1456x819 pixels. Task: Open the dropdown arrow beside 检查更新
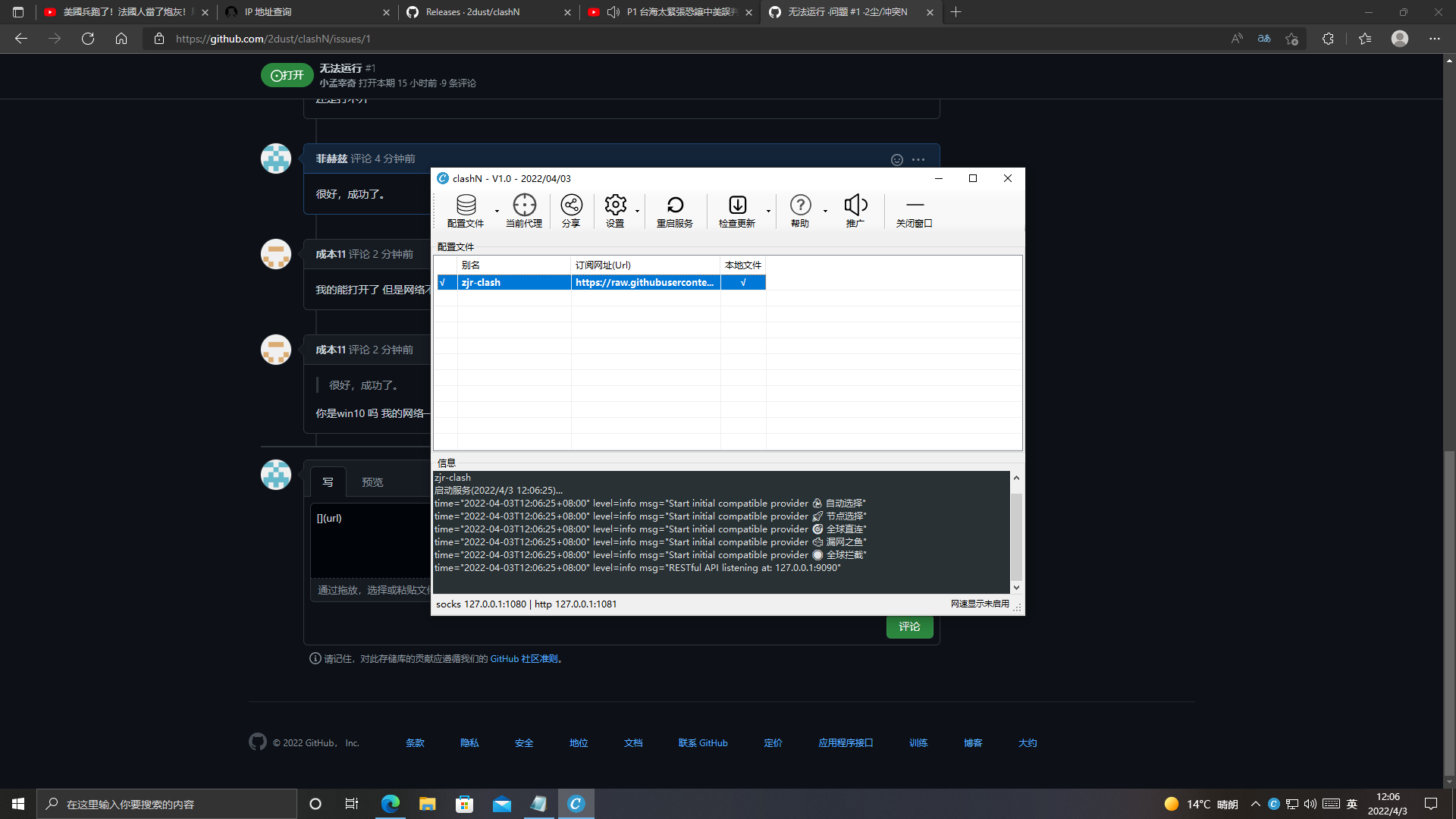768,212
